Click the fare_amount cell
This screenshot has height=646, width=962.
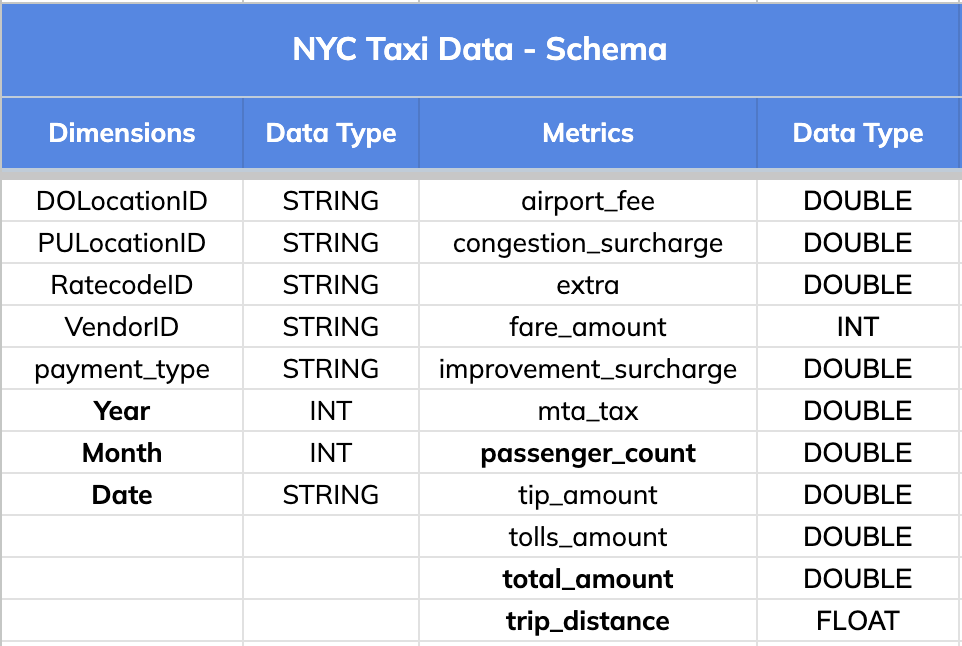coord(588,327)
